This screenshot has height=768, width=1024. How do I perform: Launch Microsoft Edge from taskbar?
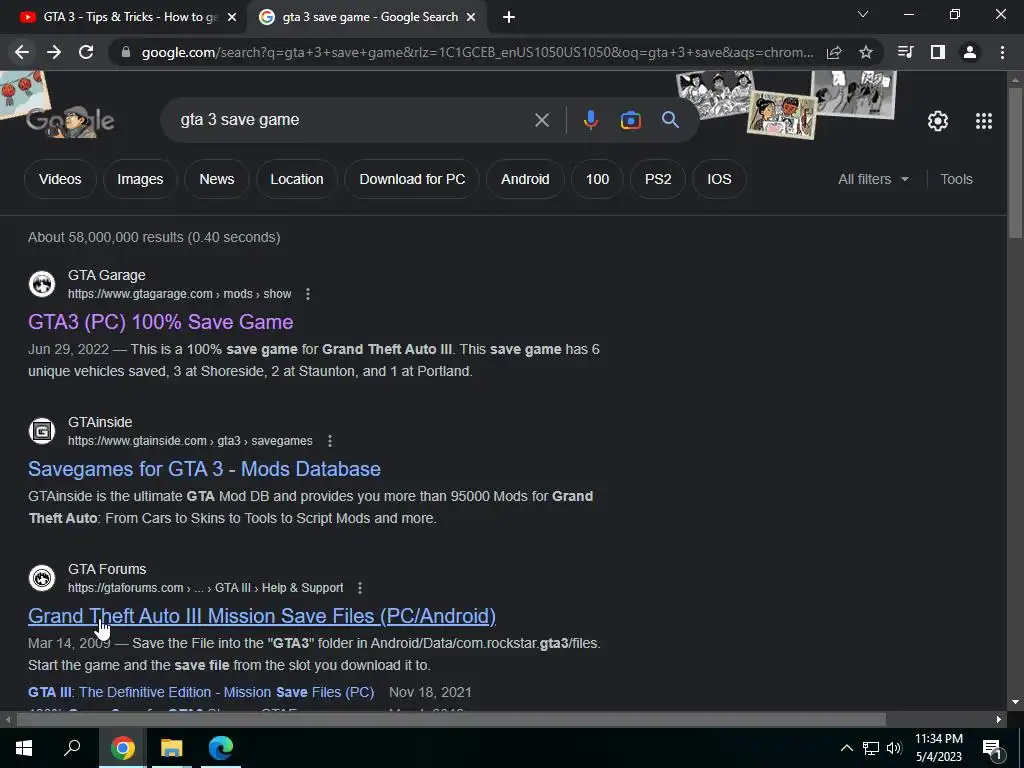[221, 748]
